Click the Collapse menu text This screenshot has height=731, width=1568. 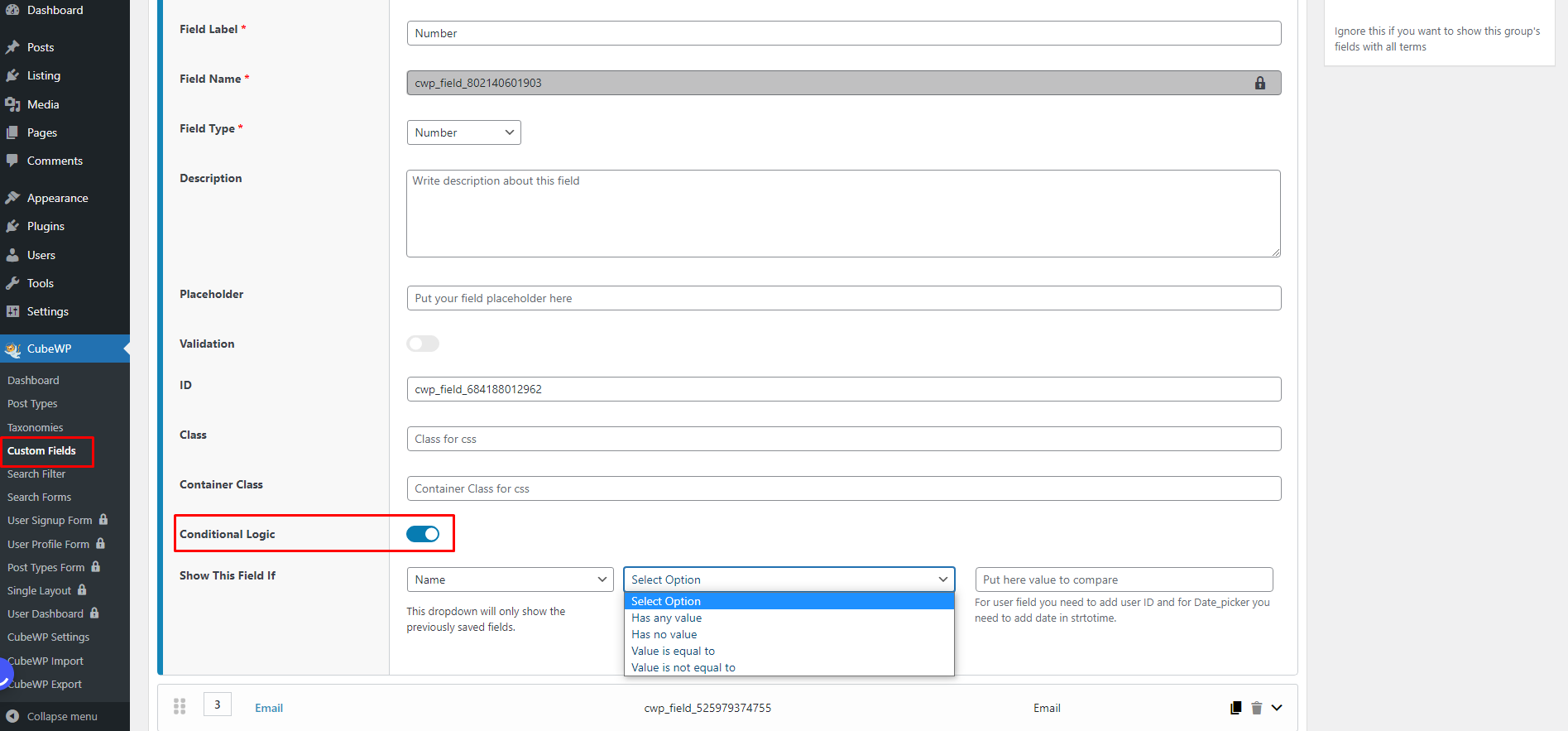coord(62,716)
